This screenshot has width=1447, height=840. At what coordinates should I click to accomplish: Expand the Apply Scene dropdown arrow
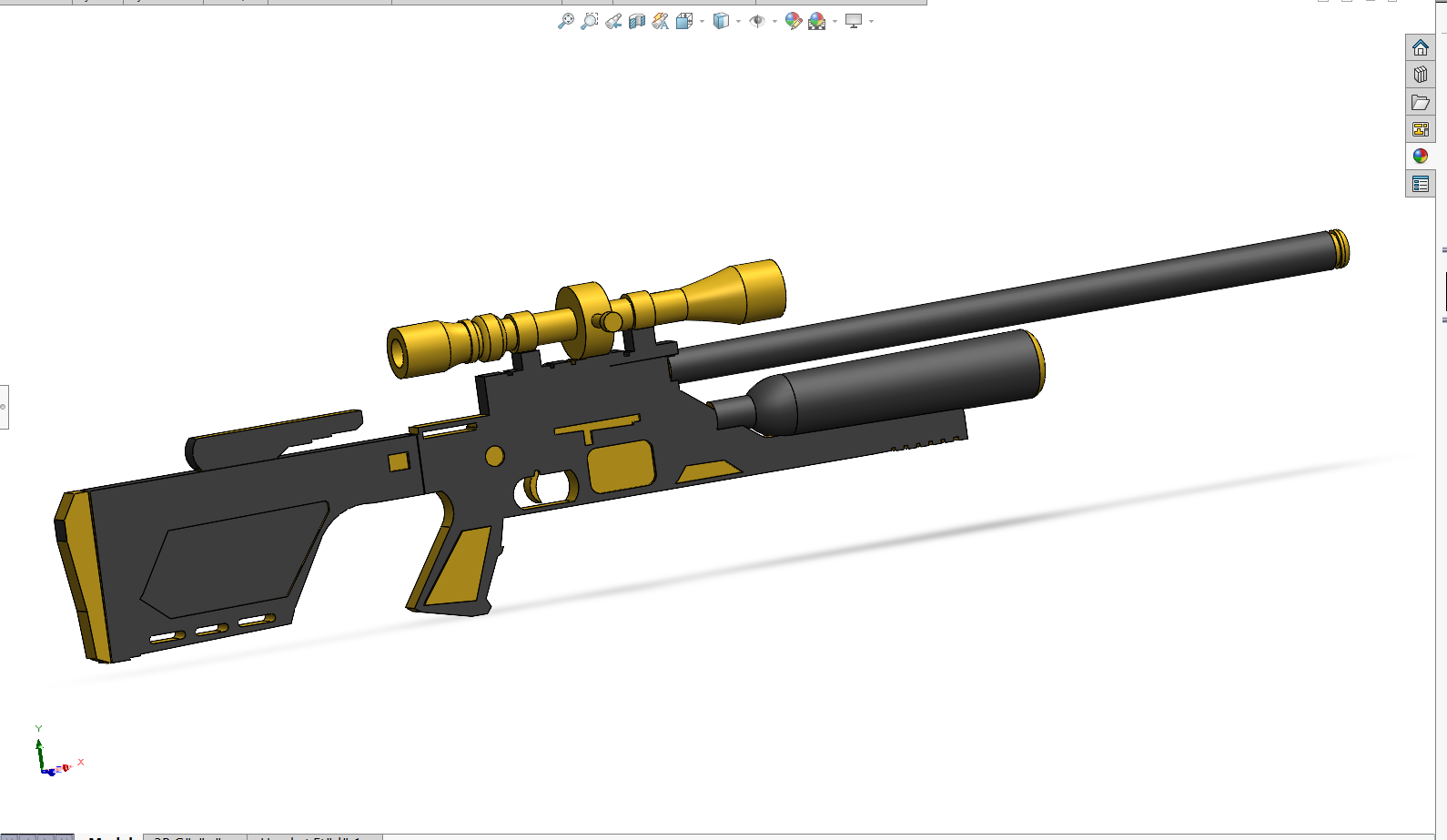835,21
